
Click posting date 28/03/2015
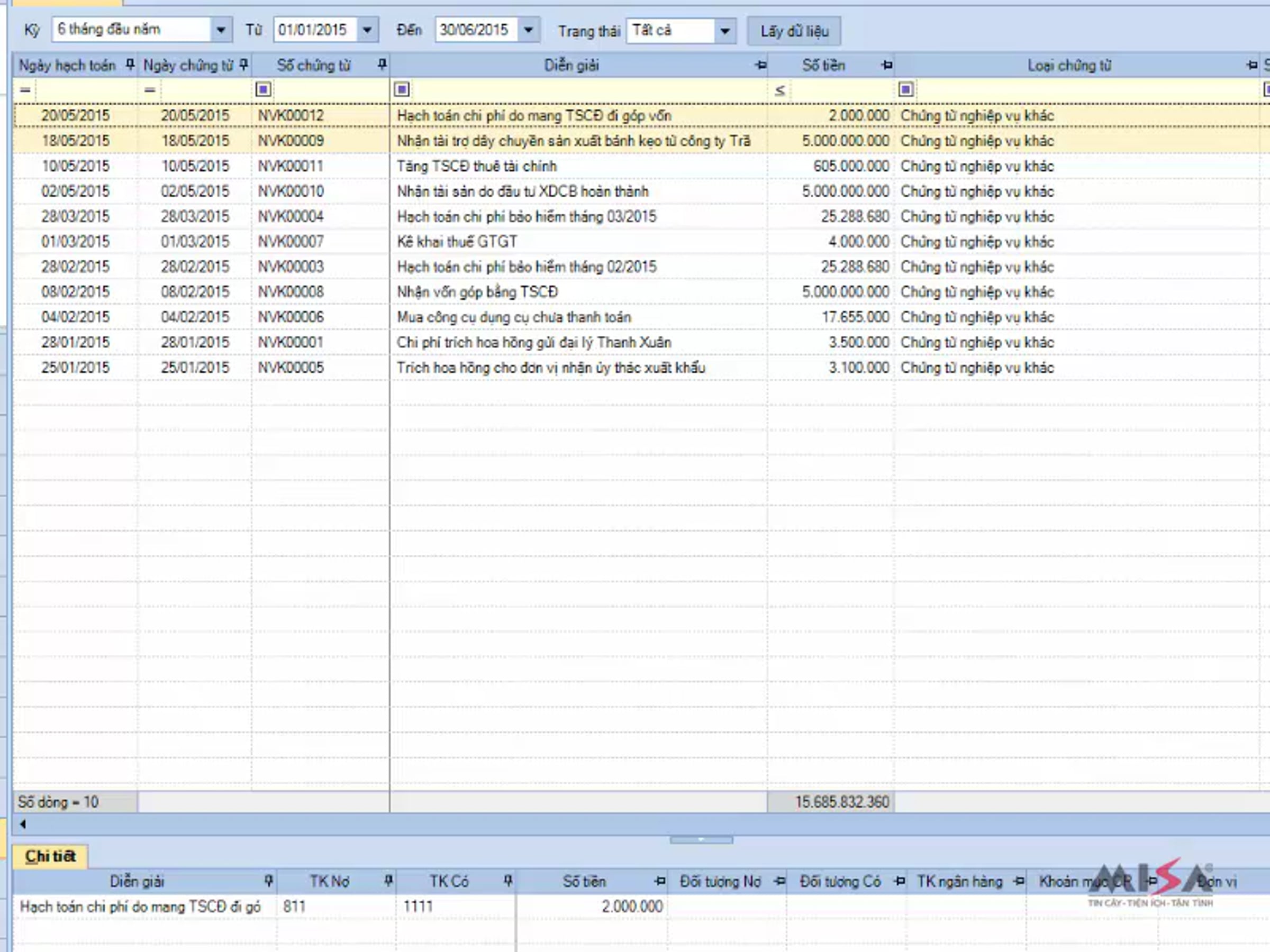75,216
